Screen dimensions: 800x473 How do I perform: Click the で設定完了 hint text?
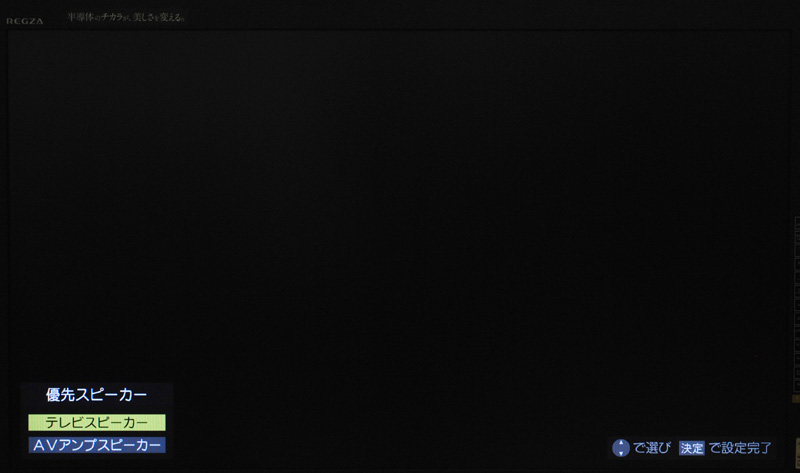[740, 448]
